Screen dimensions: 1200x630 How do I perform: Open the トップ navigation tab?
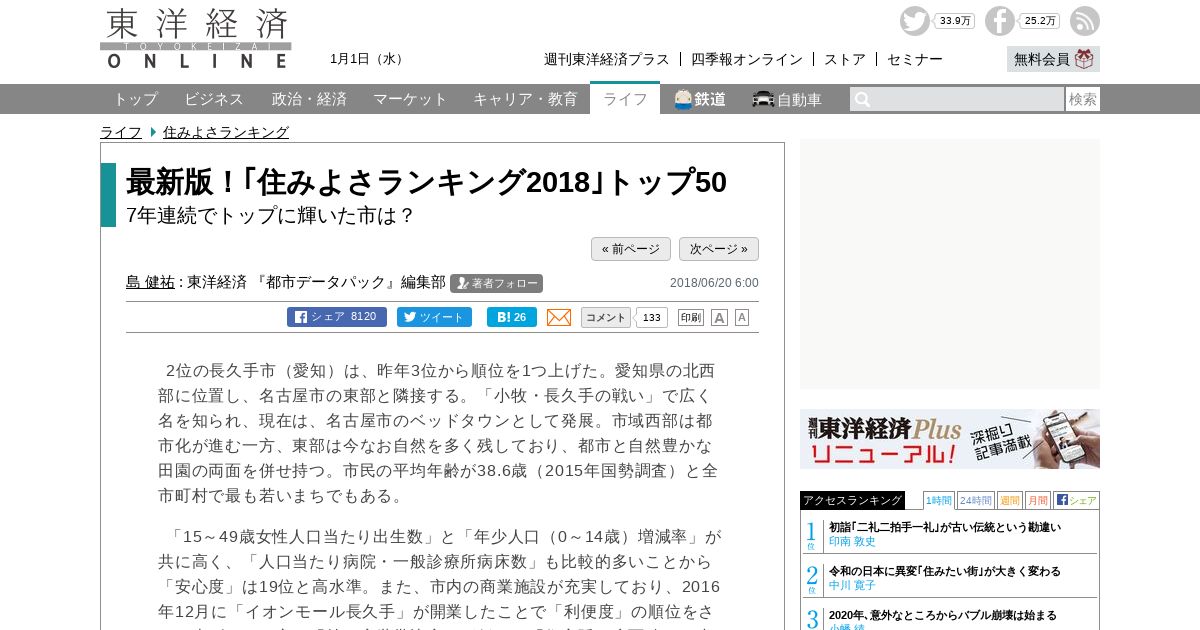[x=135, y=99]
